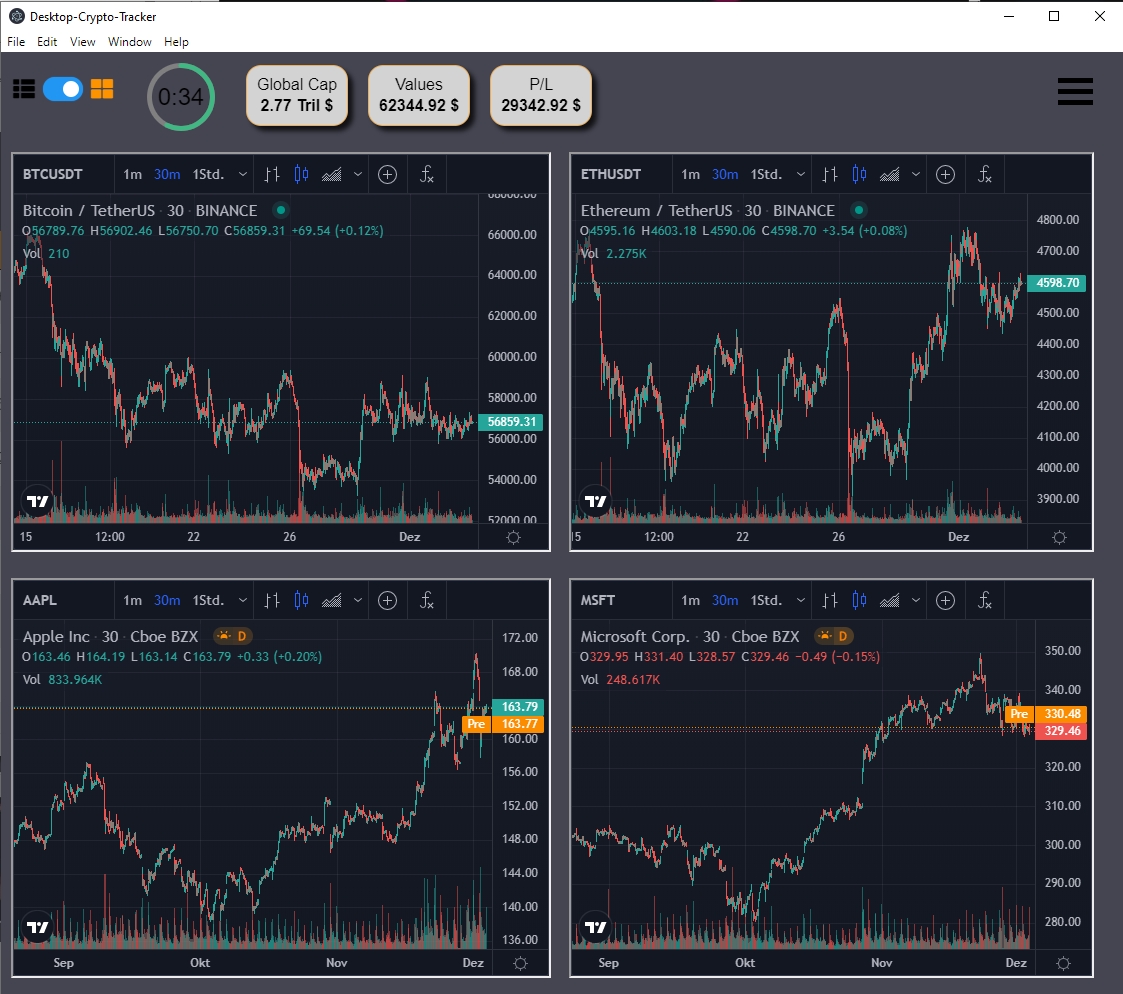
Task: Click compare/add symbol on ETHUSDT chart
Action: coord(945,174)
